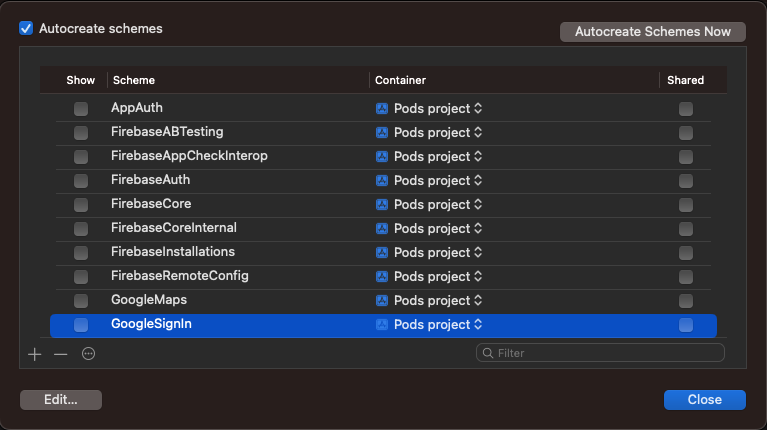Tick Shared checkbox for FirebaseAppCheckInterop

(x=686, y=157)
